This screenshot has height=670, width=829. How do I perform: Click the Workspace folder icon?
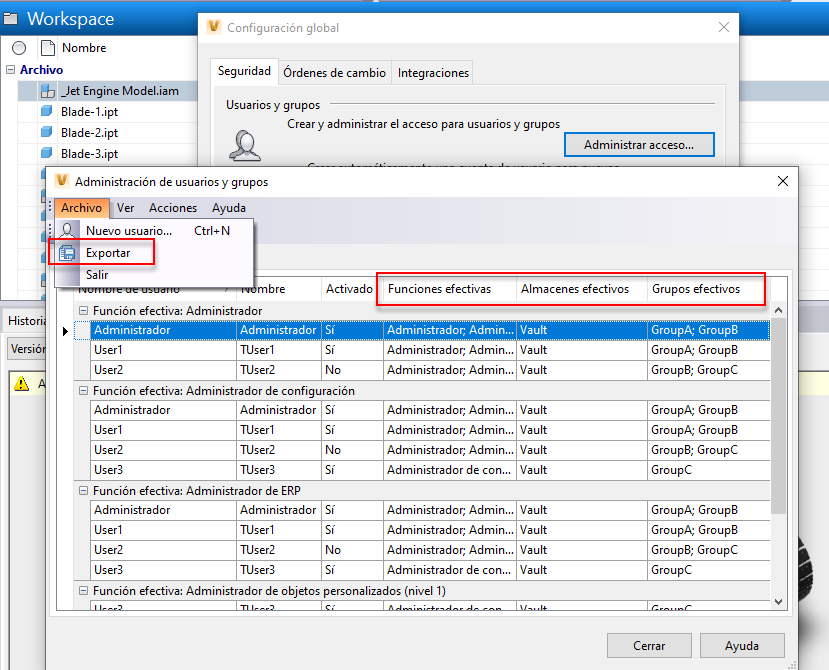pos(11,19)
